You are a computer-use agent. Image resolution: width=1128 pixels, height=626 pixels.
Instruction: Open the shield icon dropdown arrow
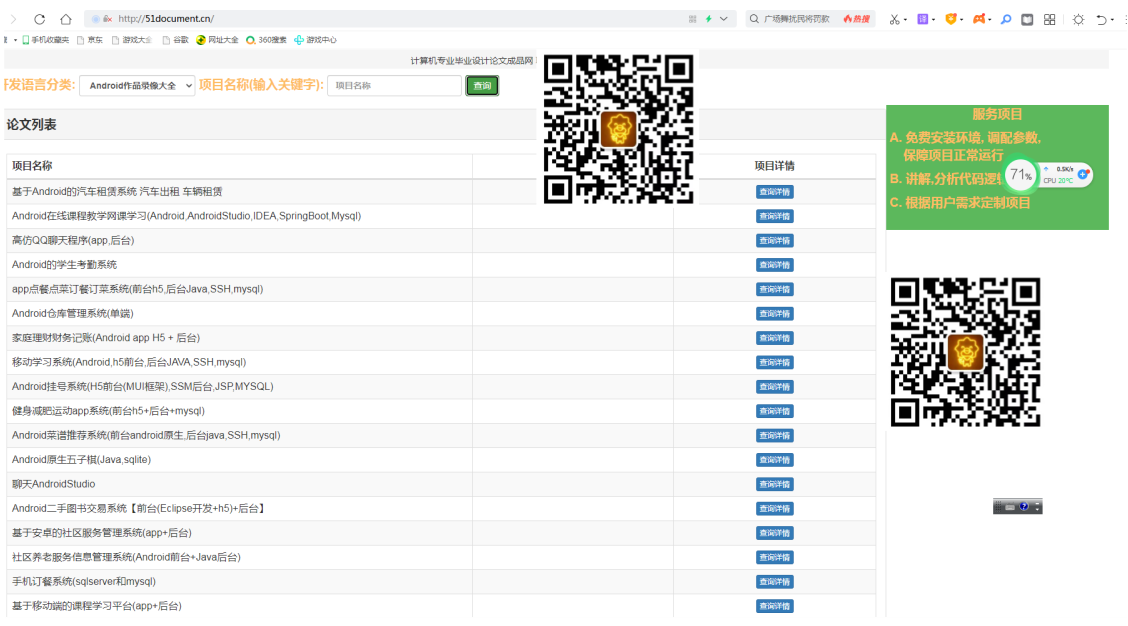[x=961, y=20]
